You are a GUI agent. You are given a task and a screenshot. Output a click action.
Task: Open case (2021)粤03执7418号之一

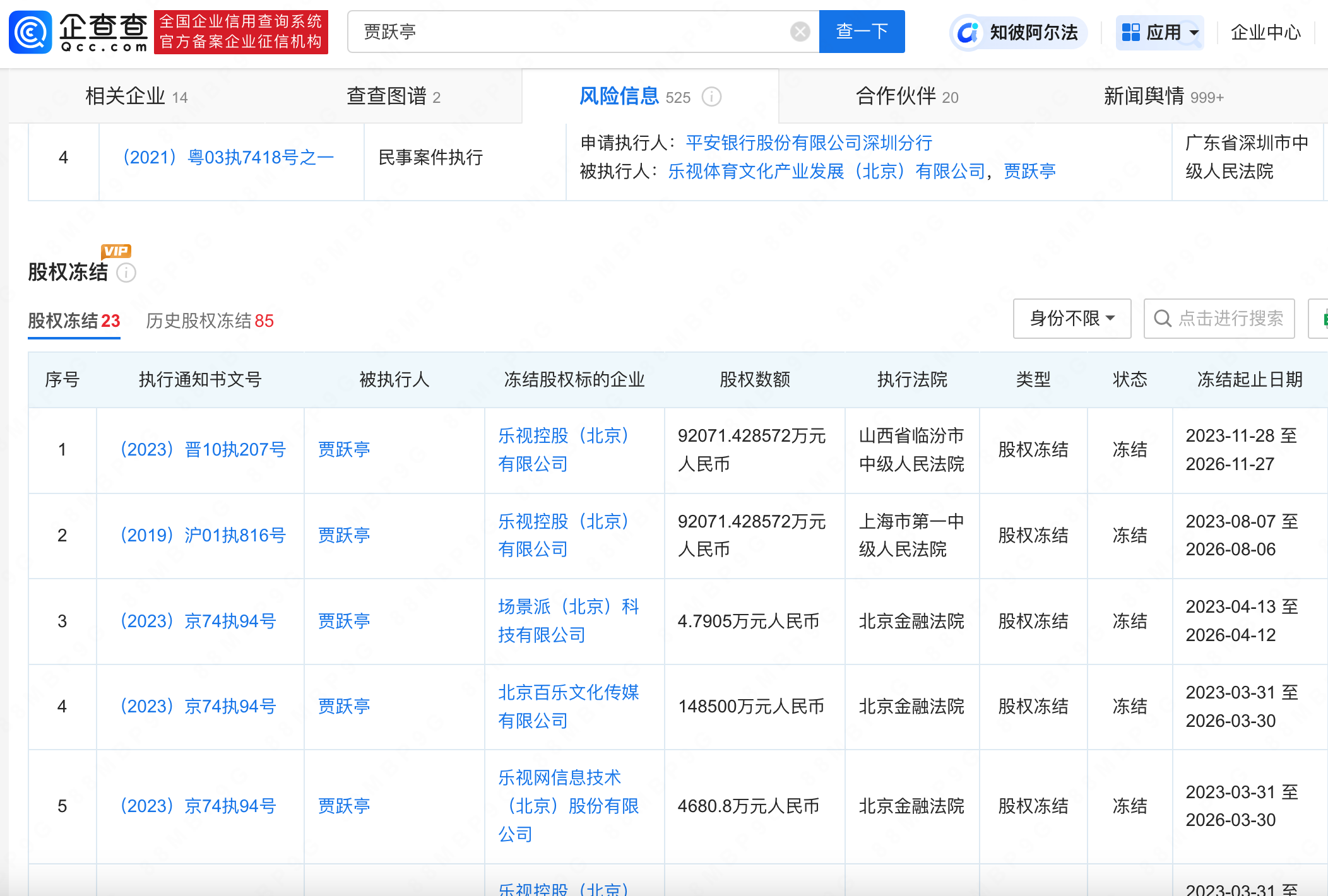pos(228,157)
